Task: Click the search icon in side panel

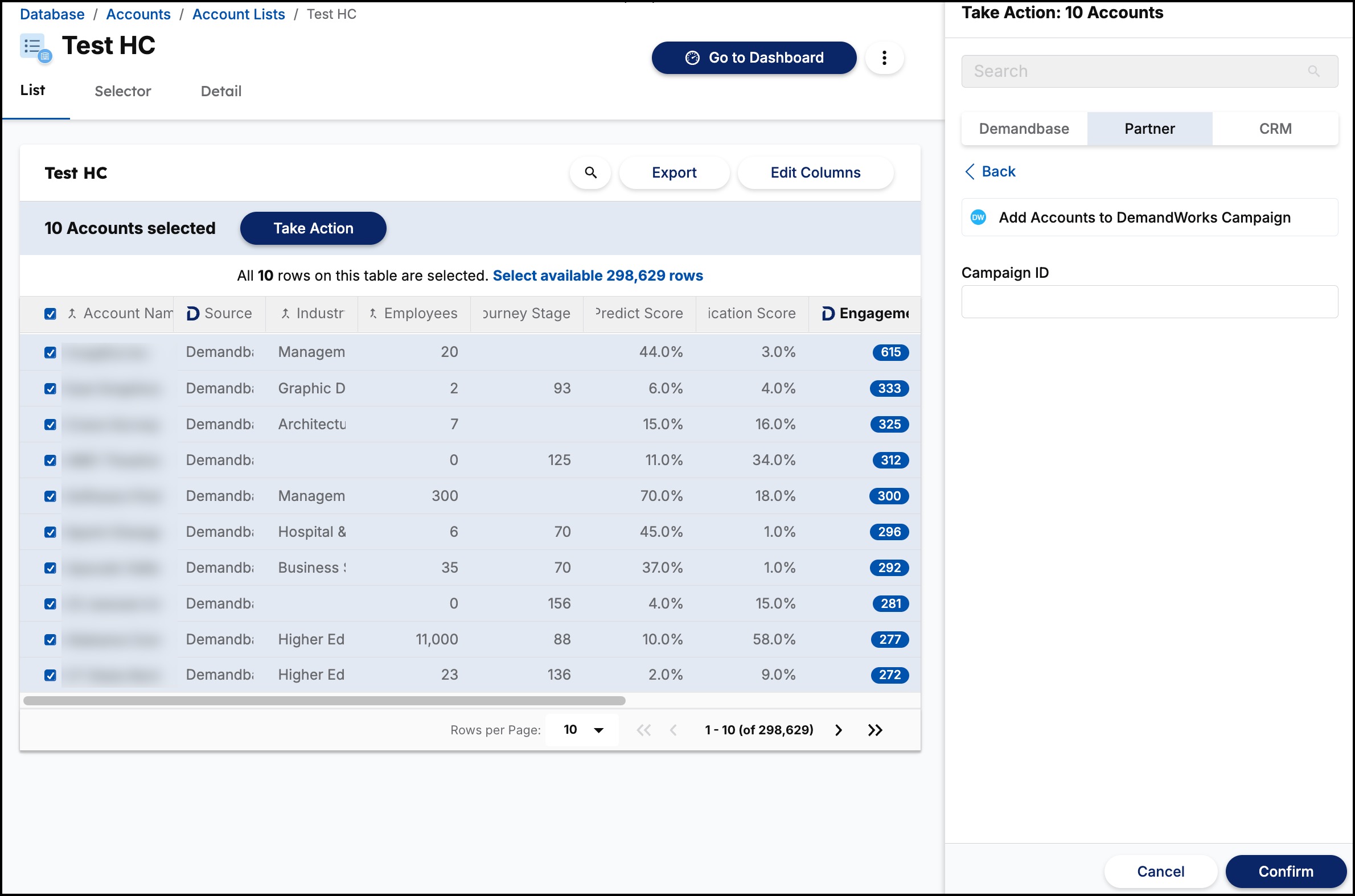Action: 1314,71
